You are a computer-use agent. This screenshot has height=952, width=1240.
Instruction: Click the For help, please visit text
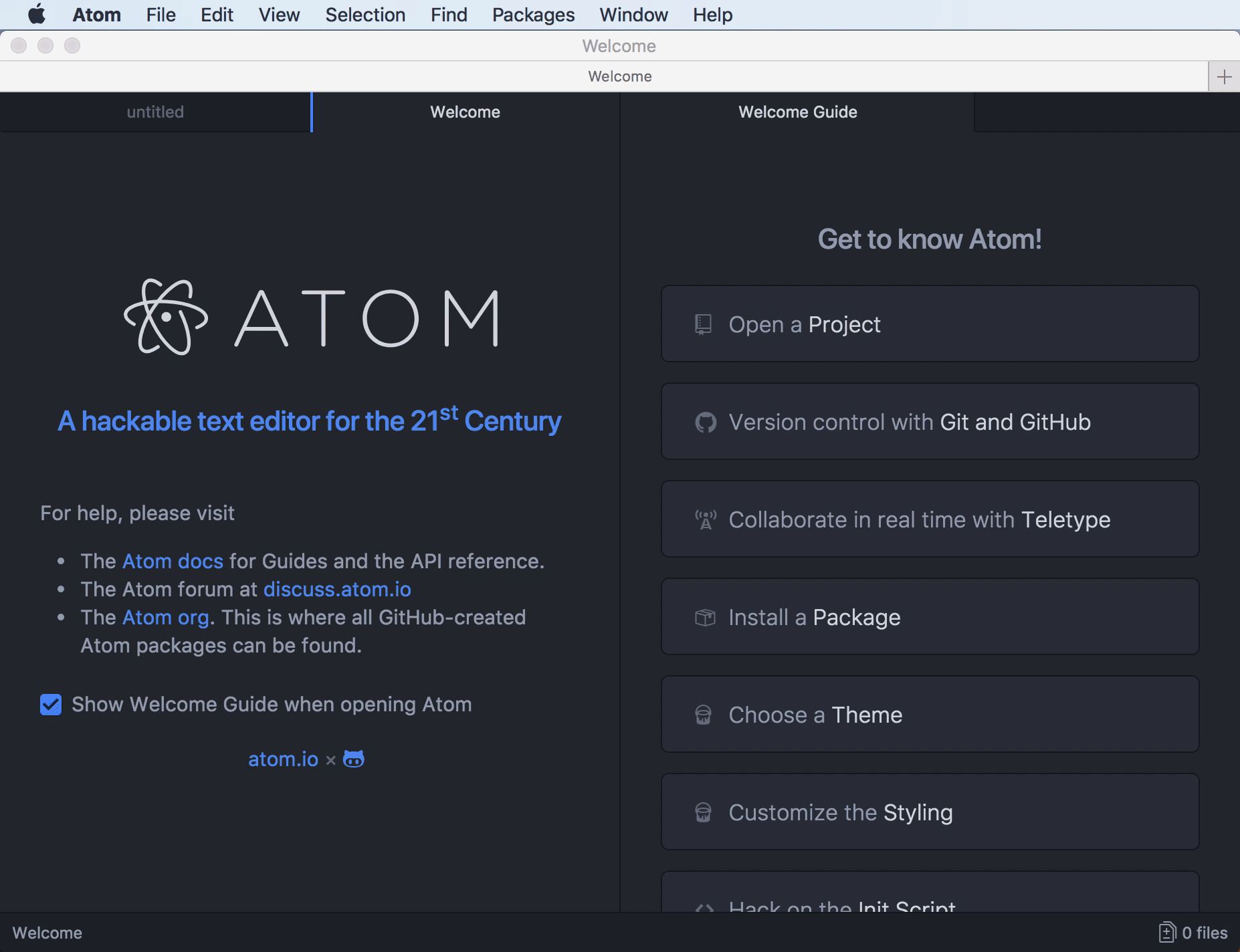[137, 513]
